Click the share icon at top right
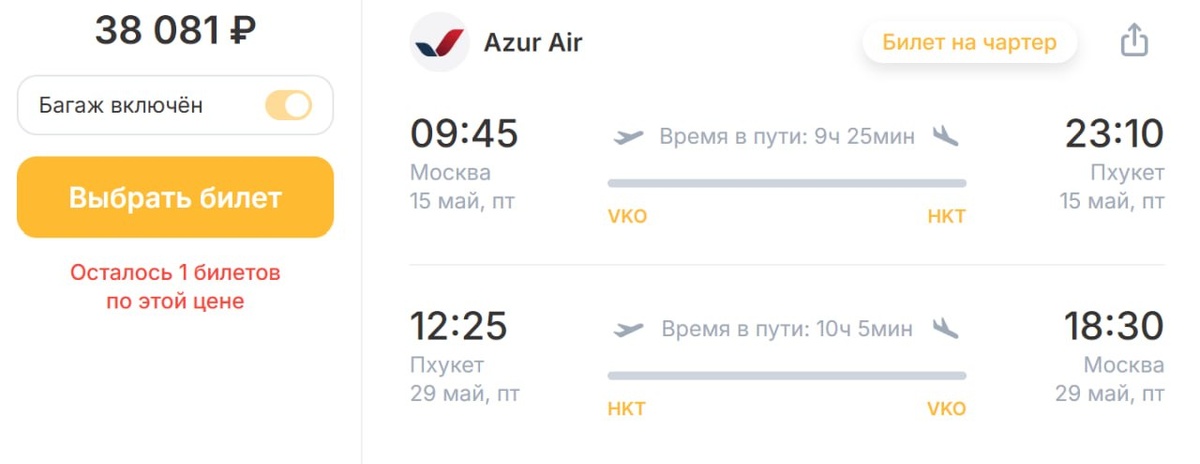Viewport: 1200px width, 464px height. 1133,41
